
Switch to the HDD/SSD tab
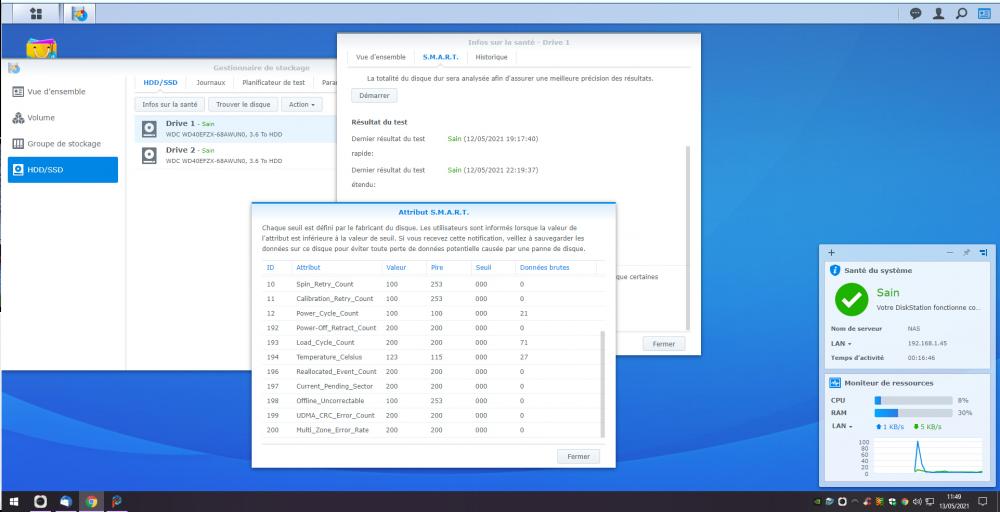pos(160,83)
